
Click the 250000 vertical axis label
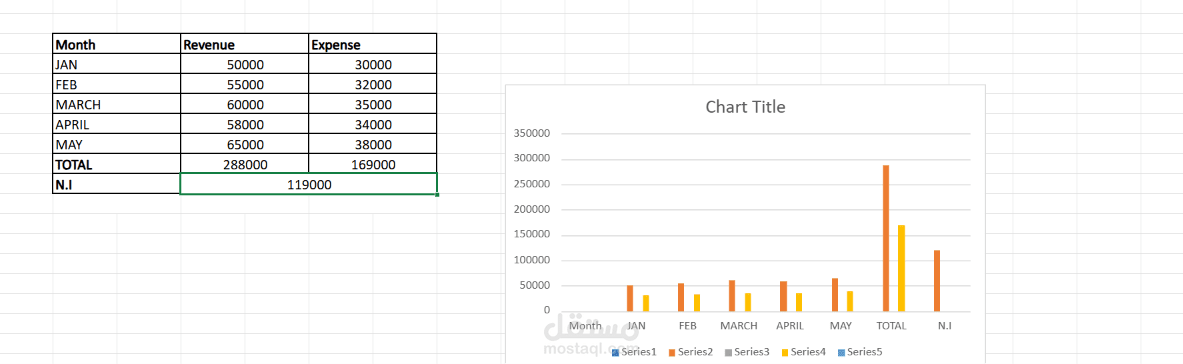coord(532,184)
